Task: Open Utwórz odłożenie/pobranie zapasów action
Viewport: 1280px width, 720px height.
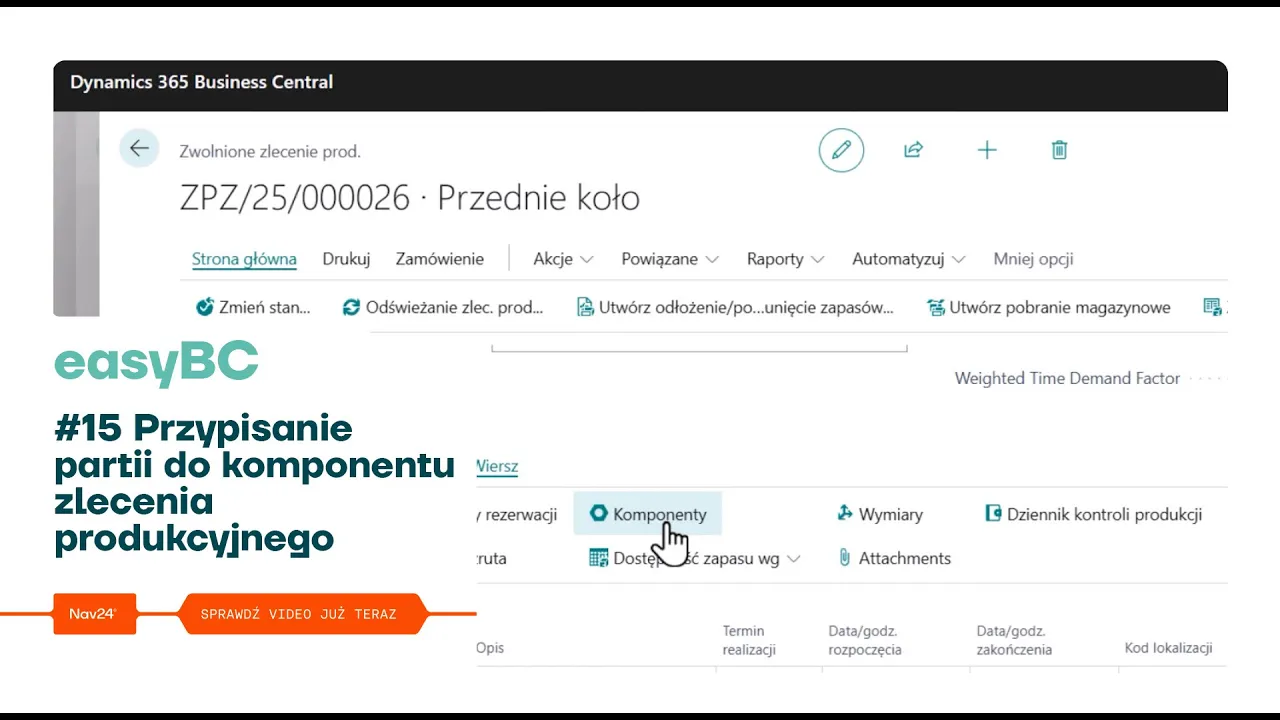Action: [735, 307]
